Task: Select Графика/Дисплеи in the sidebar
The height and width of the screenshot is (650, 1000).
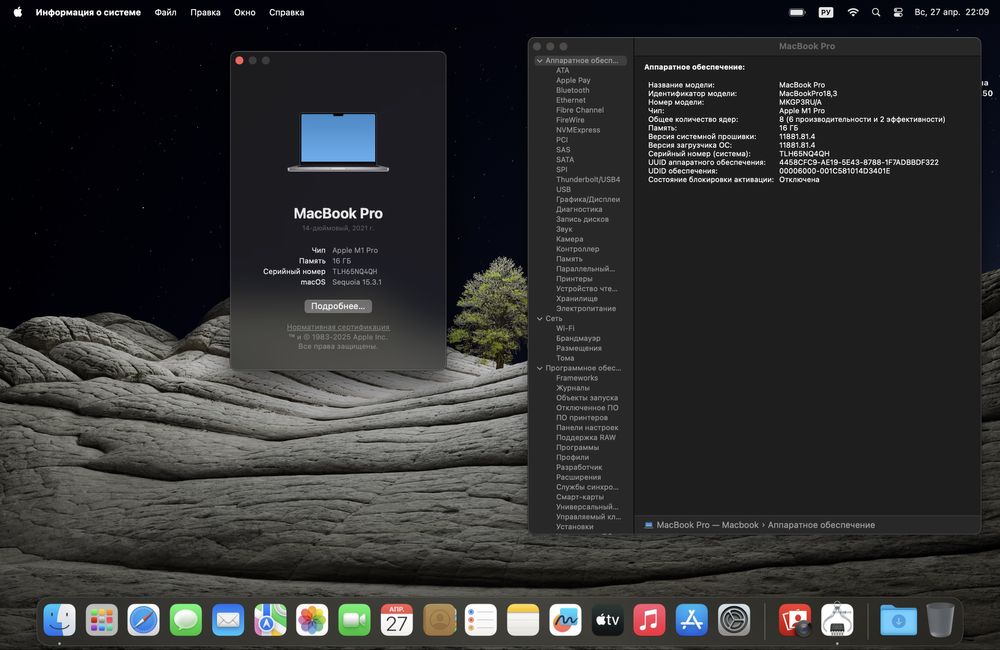Action: 588,199
